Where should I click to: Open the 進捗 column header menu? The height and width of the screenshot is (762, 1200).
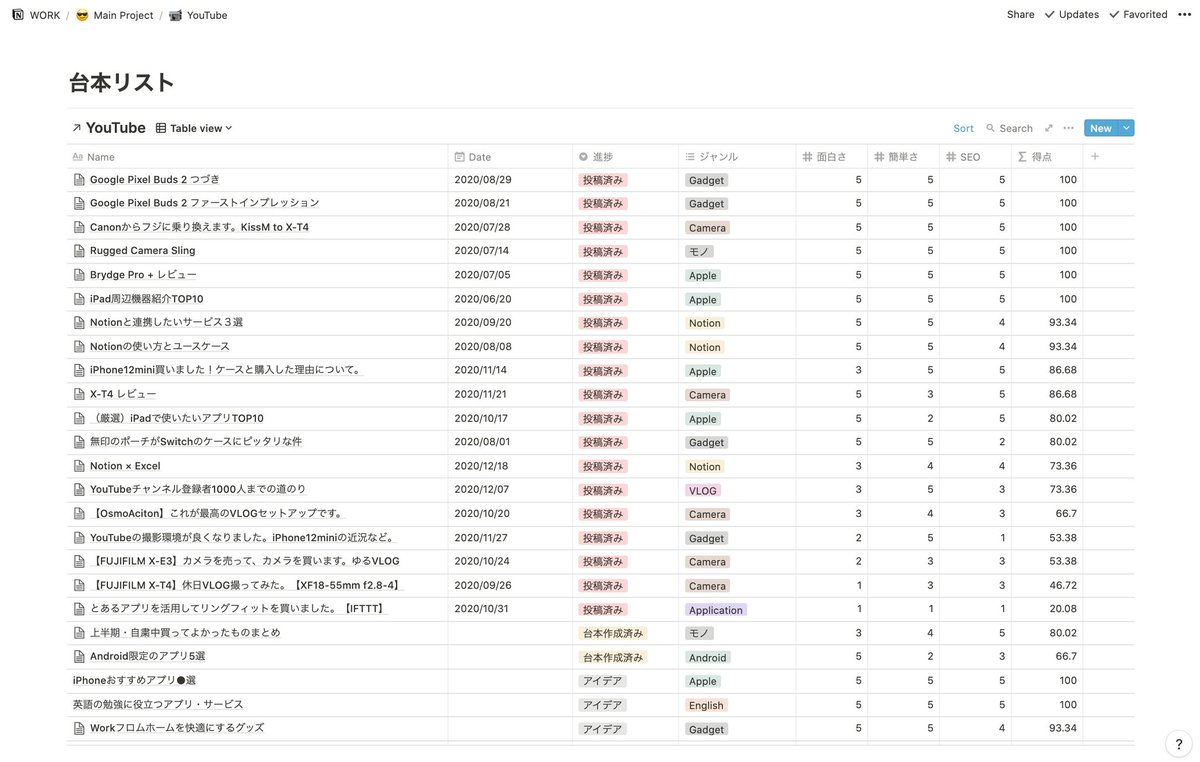tap(624, 157)
